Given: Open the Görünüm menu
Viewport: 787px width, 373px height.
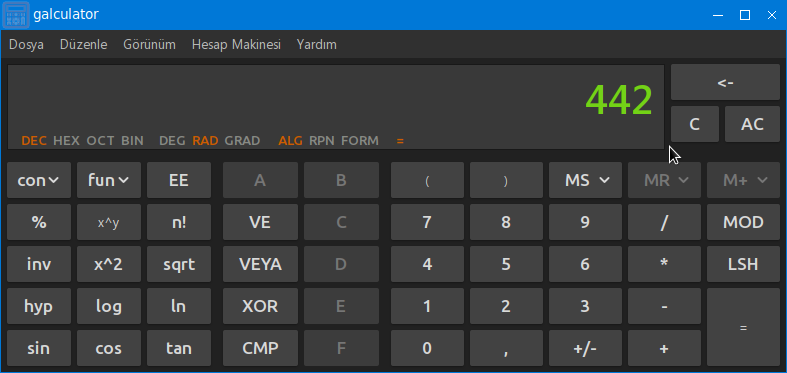Looking at the screenshot, I should click(150, 45).
